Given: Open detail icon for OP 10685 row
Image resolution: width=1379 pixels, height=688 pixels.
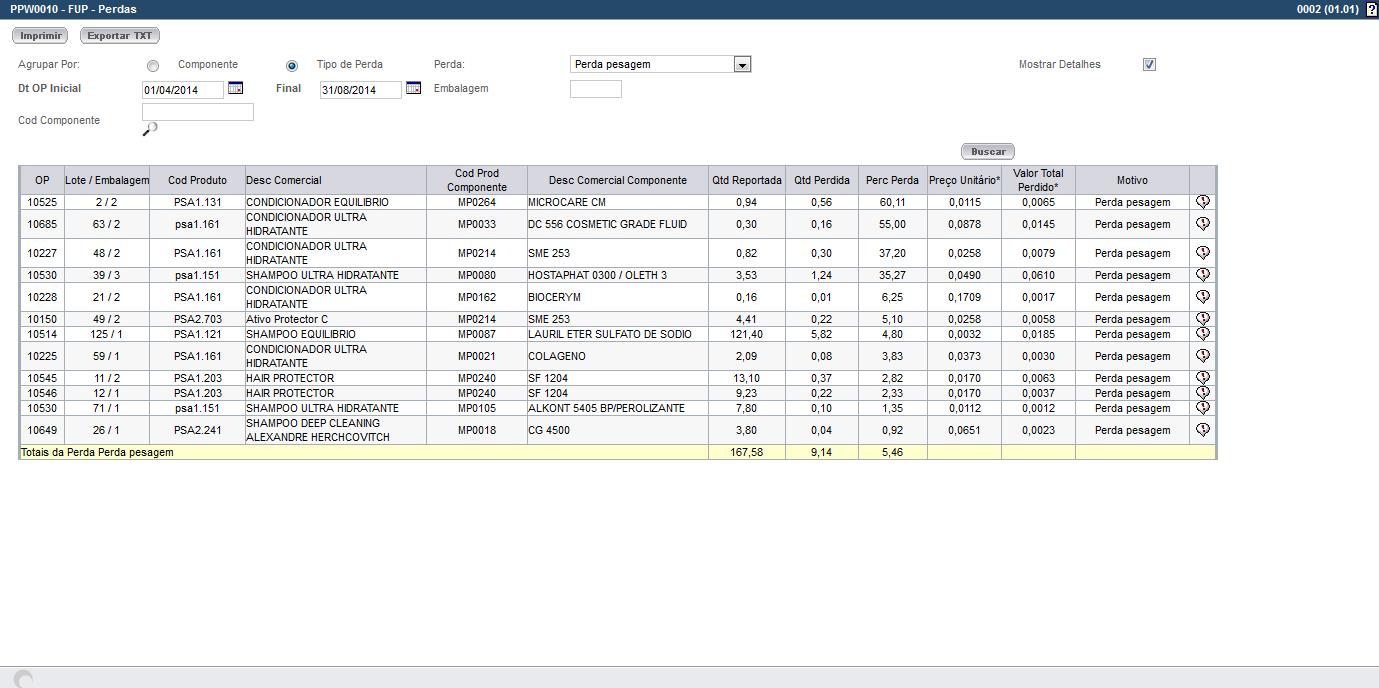Looking at the screenshot, I should pyautogui.click(x=1202, y=224).
